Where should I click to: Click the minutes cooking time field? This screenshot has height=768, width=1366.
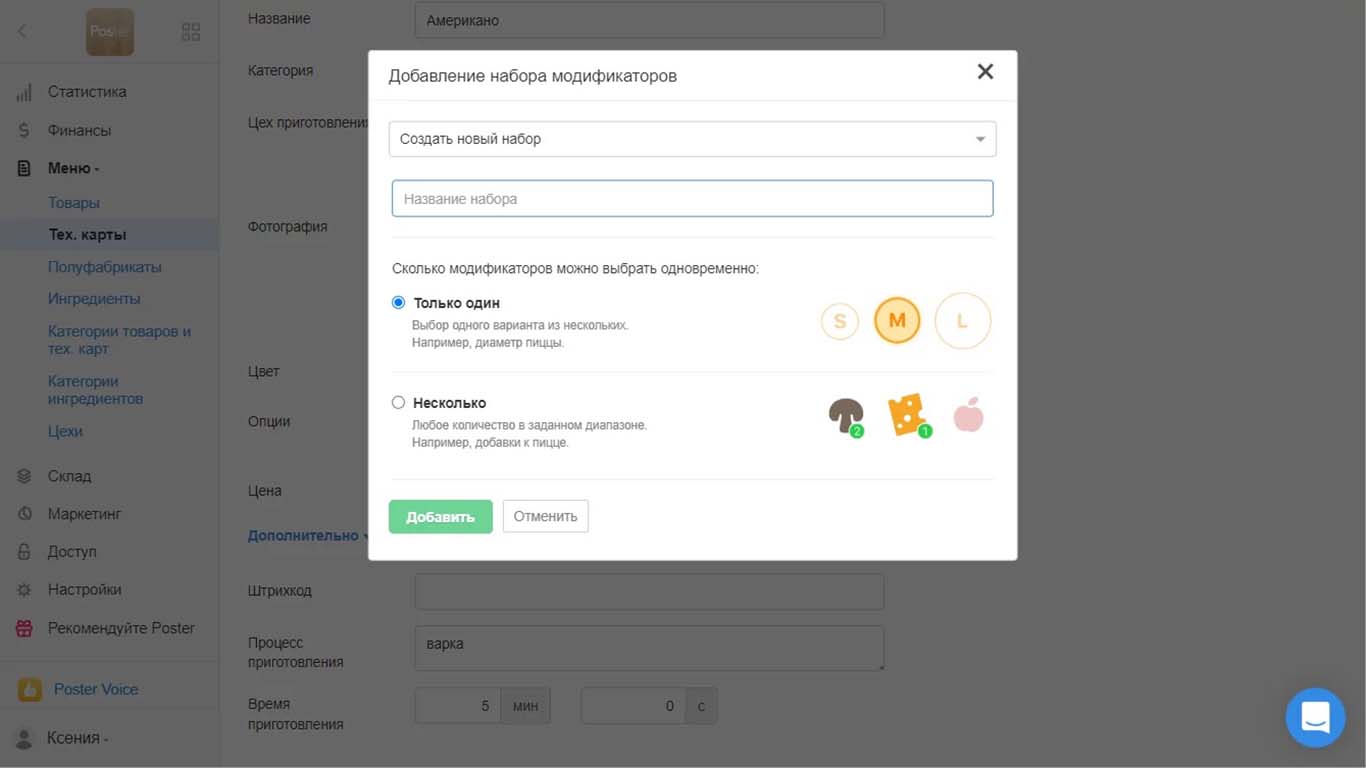tap(457, 706)
